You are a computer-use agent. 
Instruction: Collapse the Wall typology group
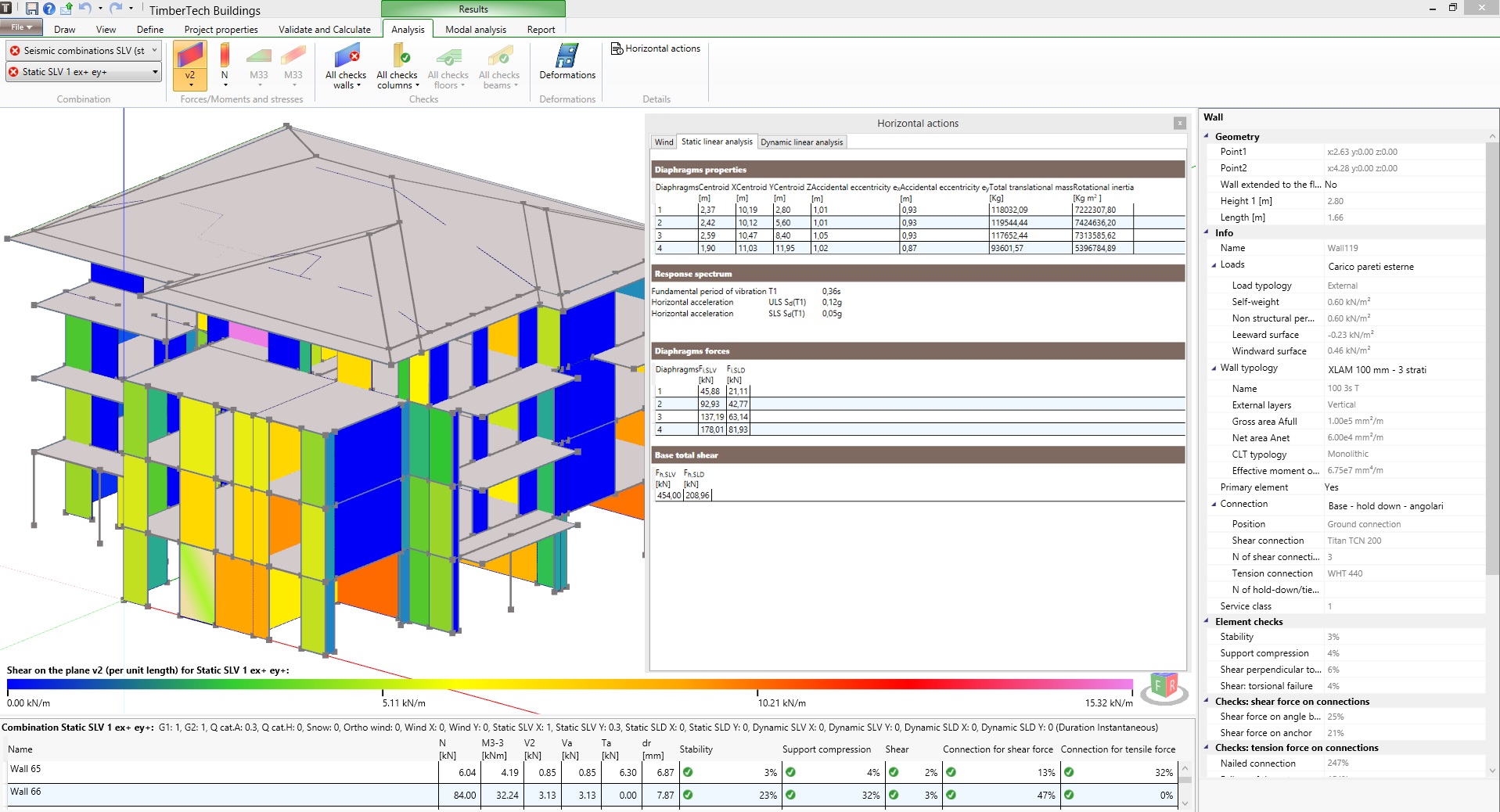[x=1214, y=368]
